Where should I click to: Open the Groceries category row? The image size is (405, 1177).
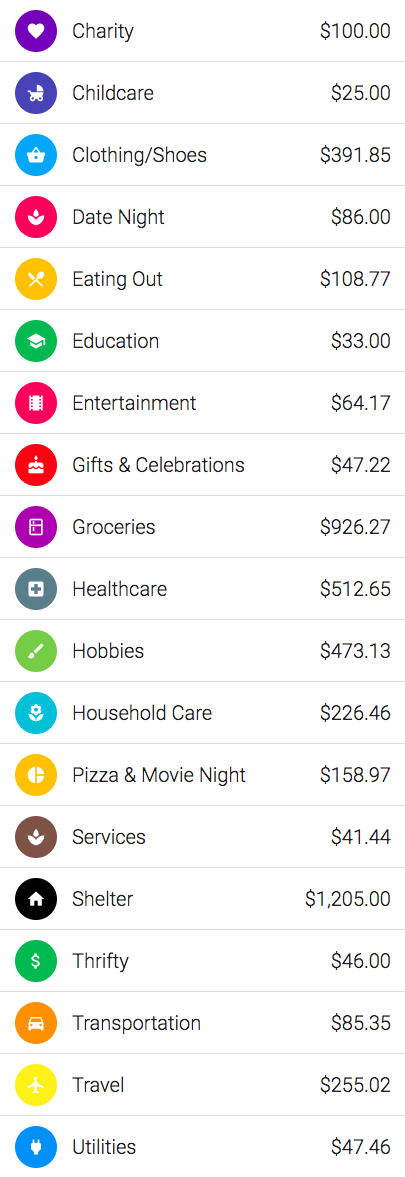click(x=202, y=527)
